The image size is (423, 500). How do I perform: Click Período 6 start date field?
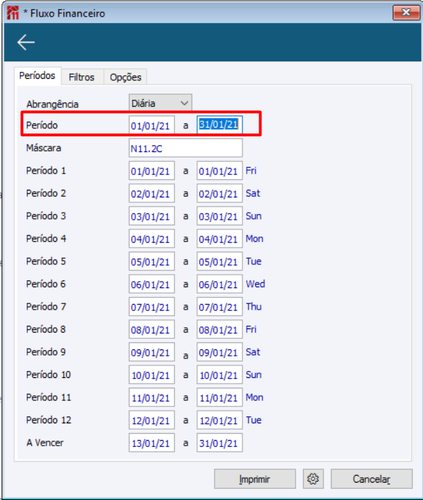[x=152, y=284]
